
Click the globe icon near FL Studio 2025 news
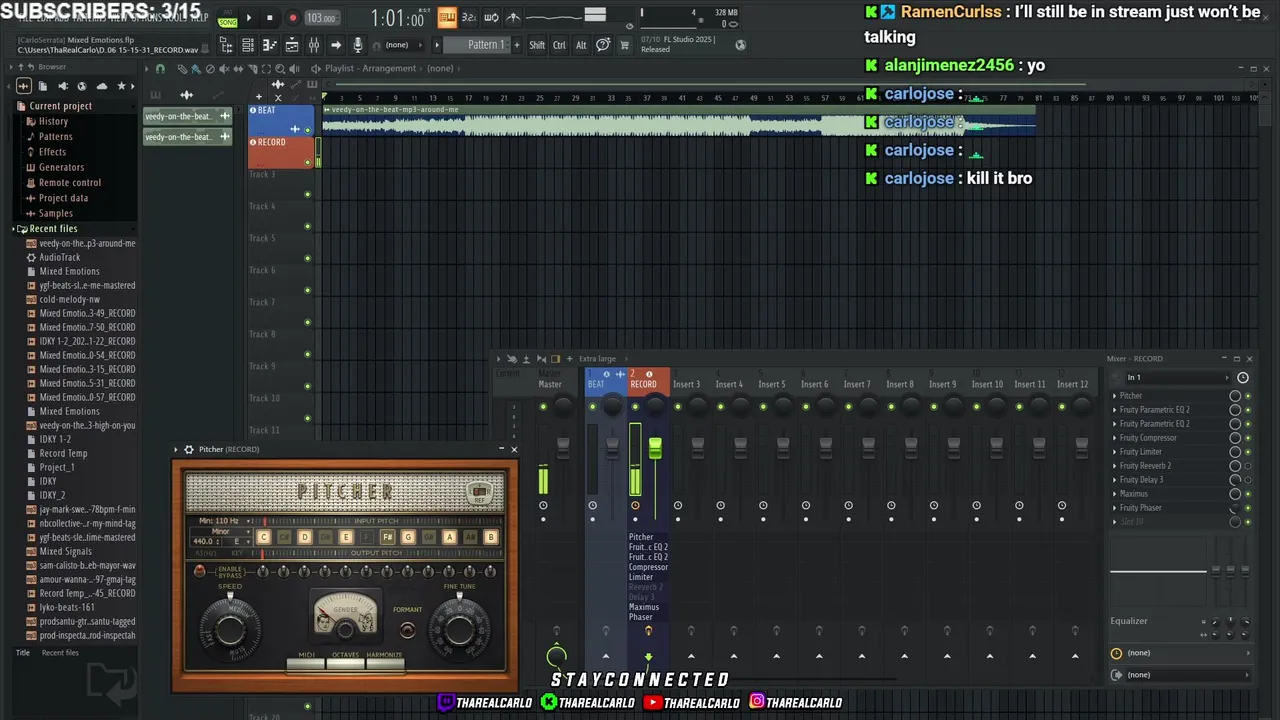[x=740, y=45]
